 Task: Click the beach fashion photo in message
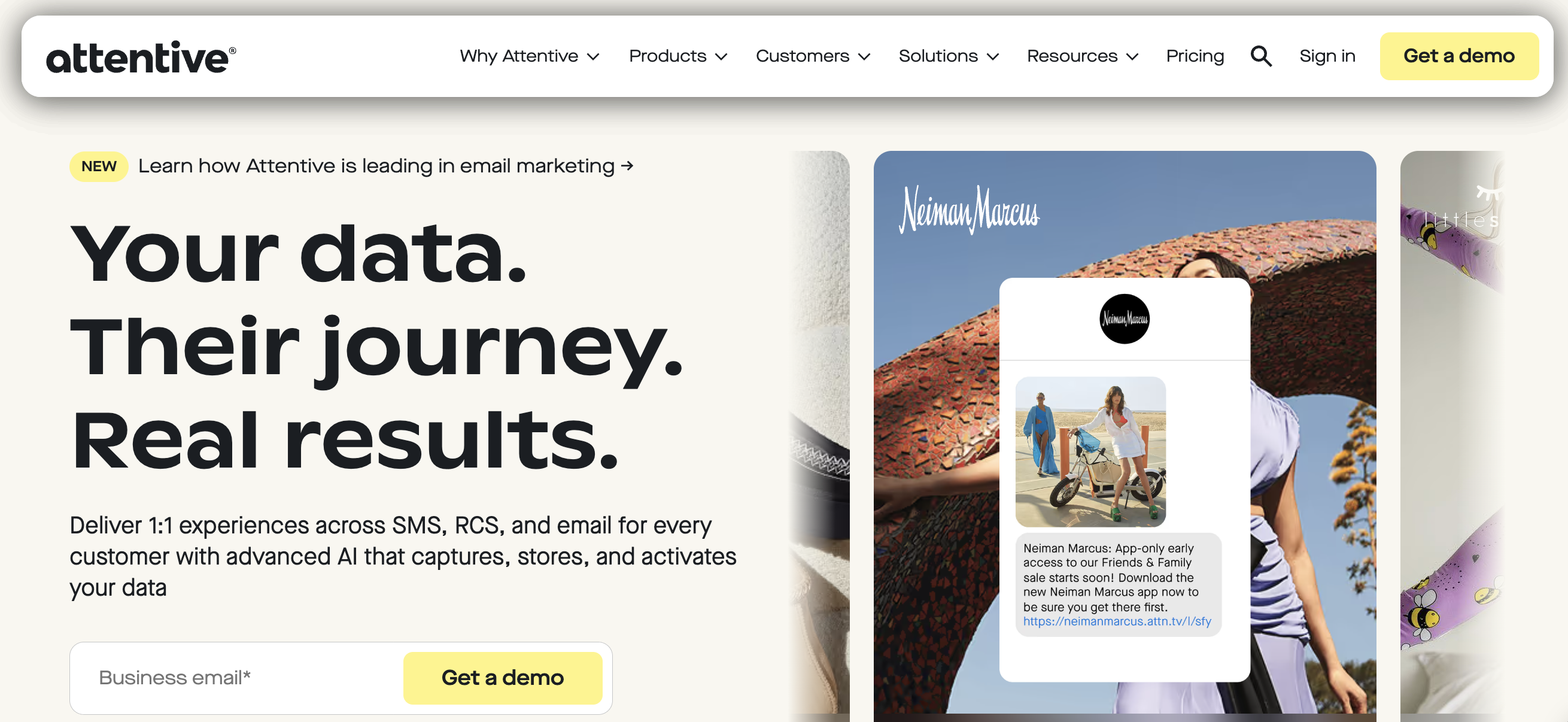pyautogui.click(x=1090, y=452)
